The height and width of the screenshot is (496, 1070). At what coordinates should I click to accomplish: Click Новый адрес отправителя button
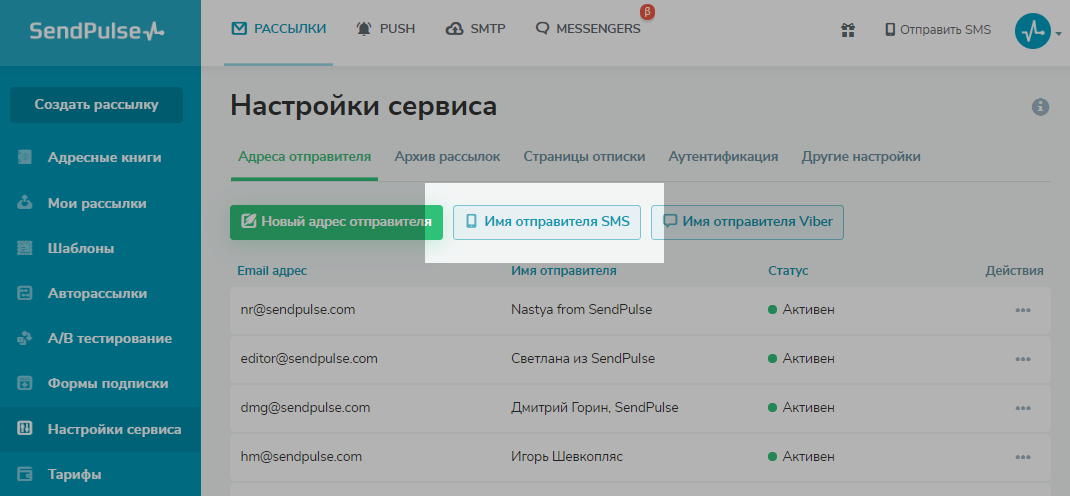pos(336,222)
